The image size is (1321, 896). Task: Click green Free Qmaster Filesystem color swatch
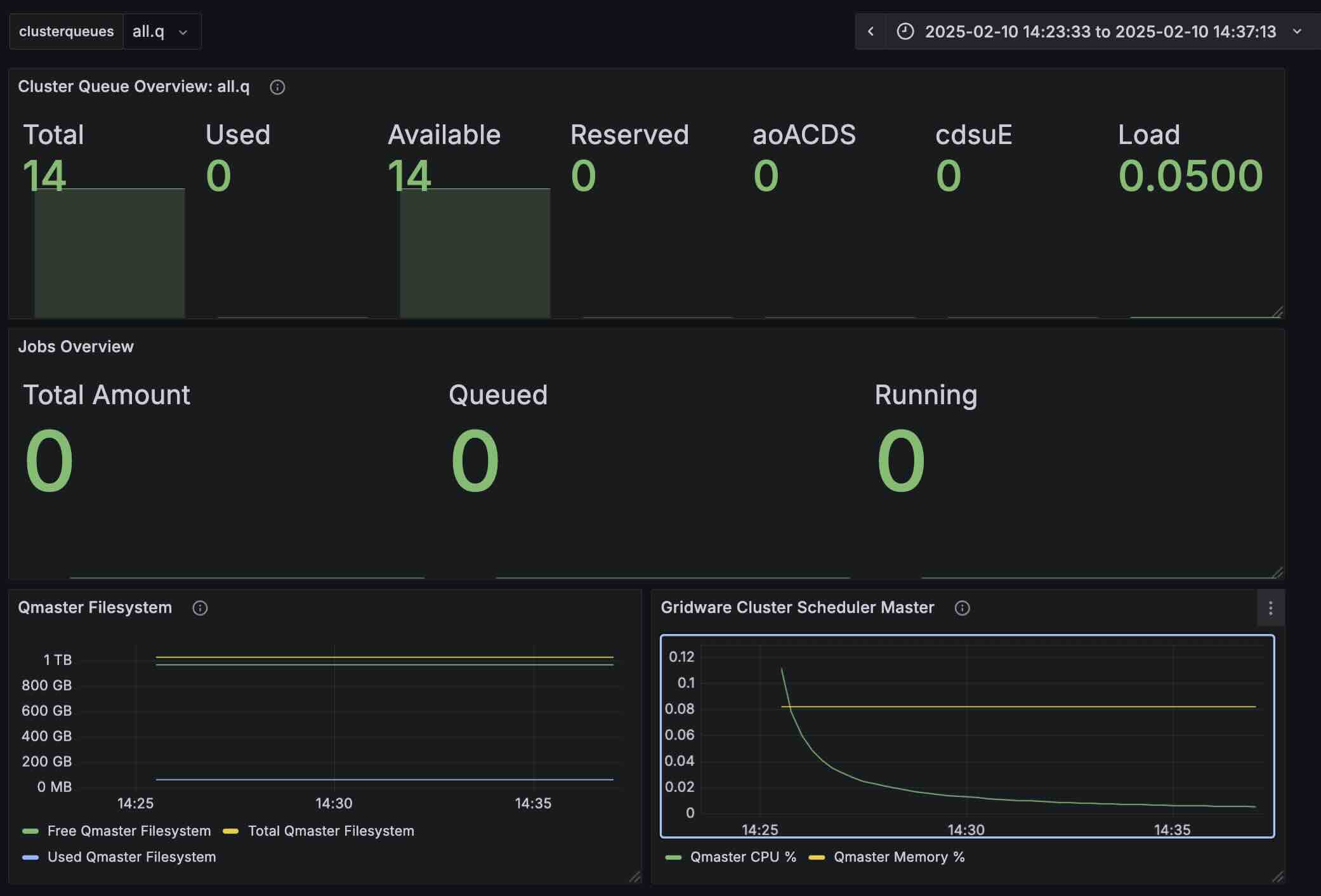(30, 831)
